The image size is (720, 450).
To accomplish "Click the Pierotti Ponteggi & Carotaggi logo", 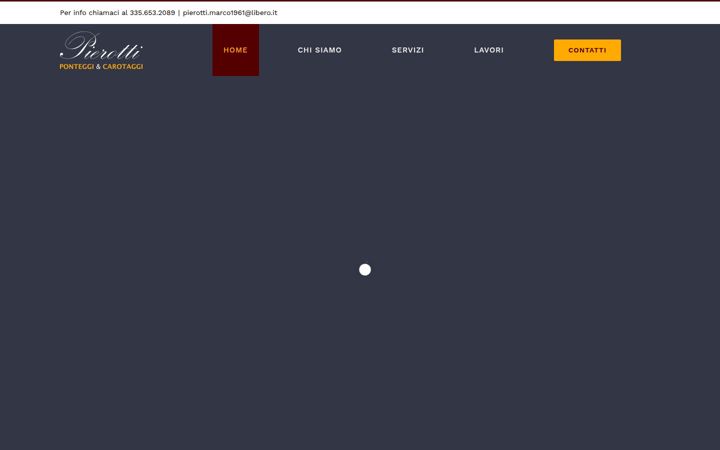I will coord(101,51).
